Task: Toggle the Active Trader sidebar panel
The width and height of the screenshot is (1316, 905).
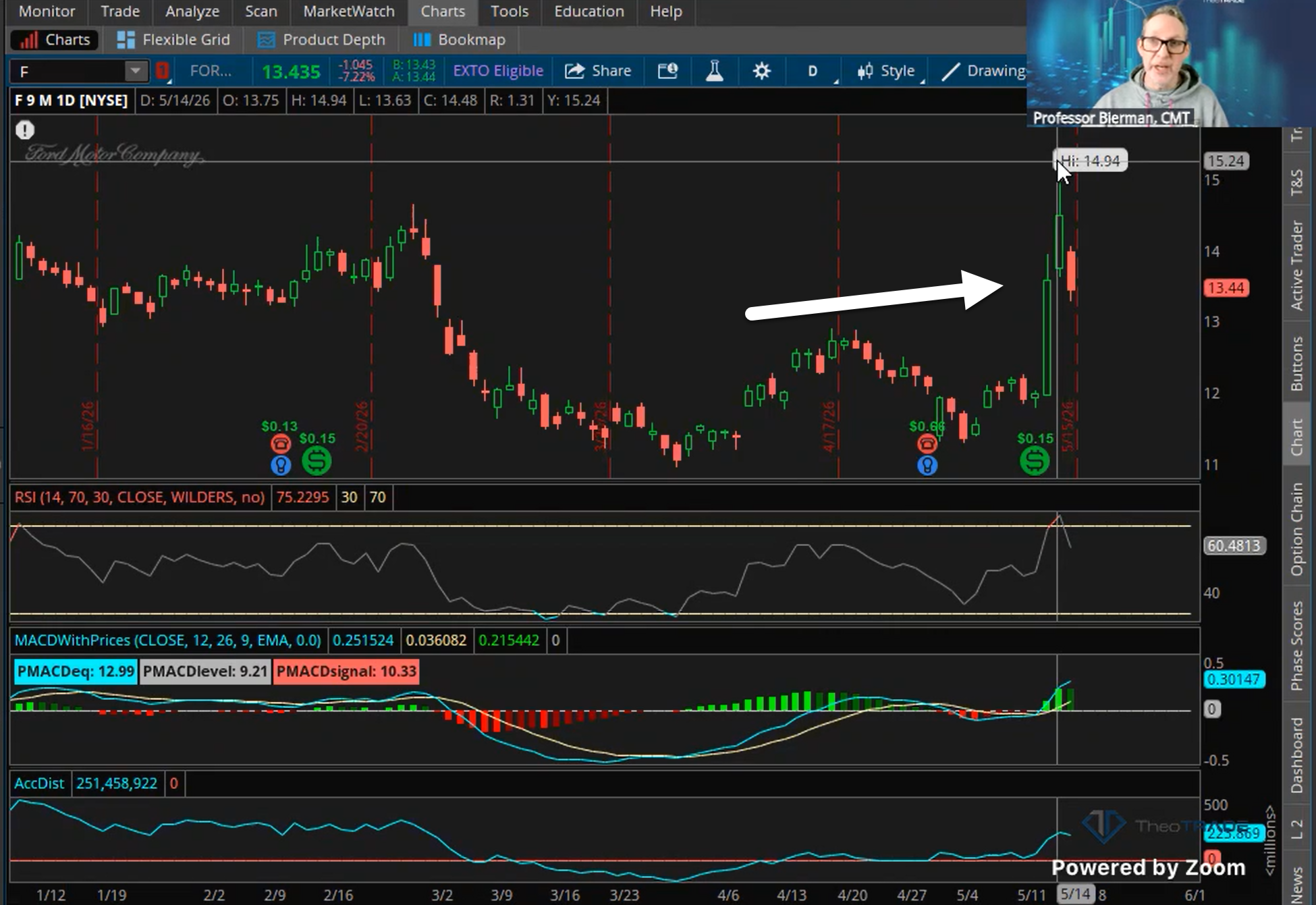Action: [1297, 265]
